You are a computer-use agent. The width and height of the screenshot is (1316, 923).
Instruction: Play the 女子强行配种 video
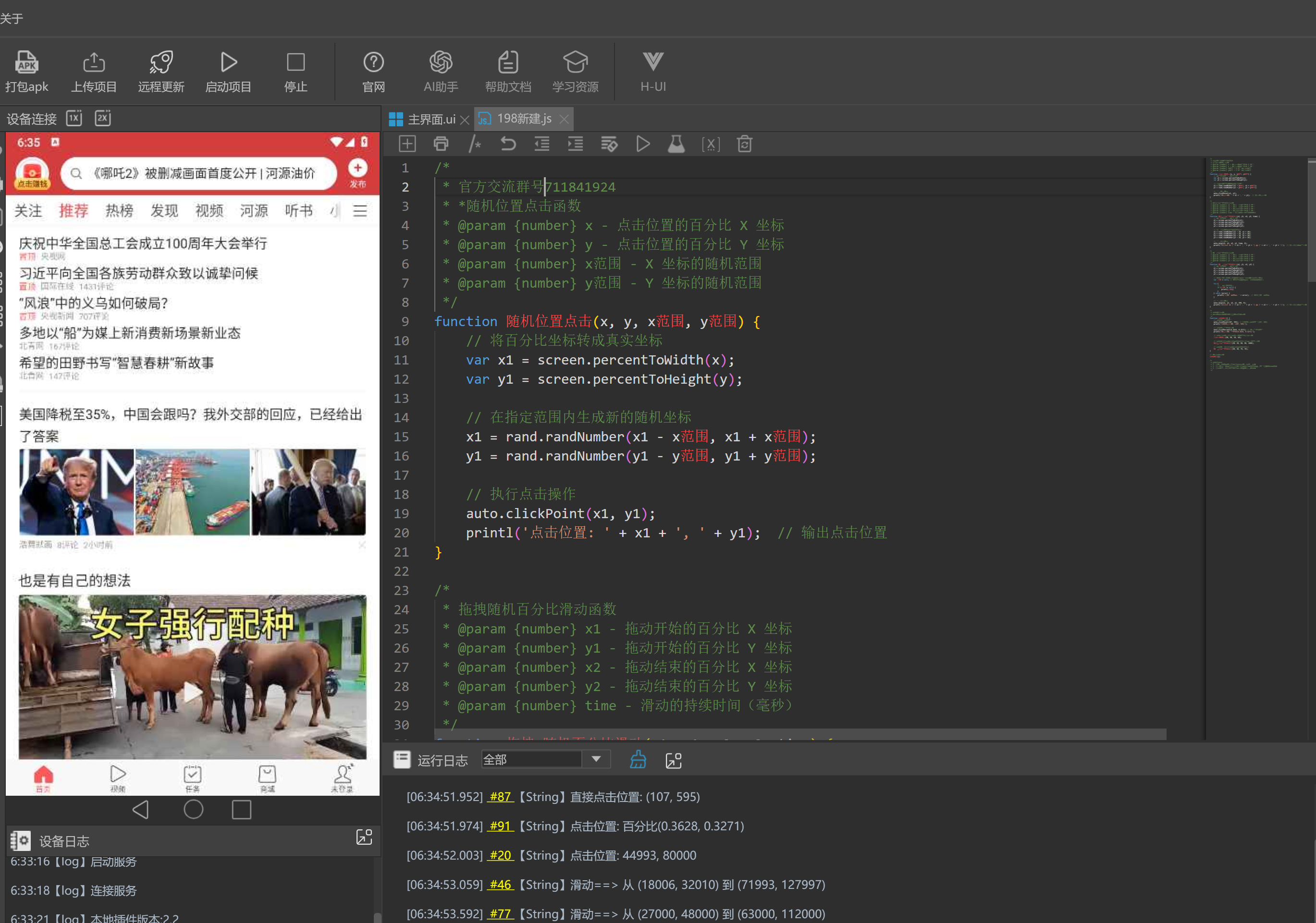193,677
